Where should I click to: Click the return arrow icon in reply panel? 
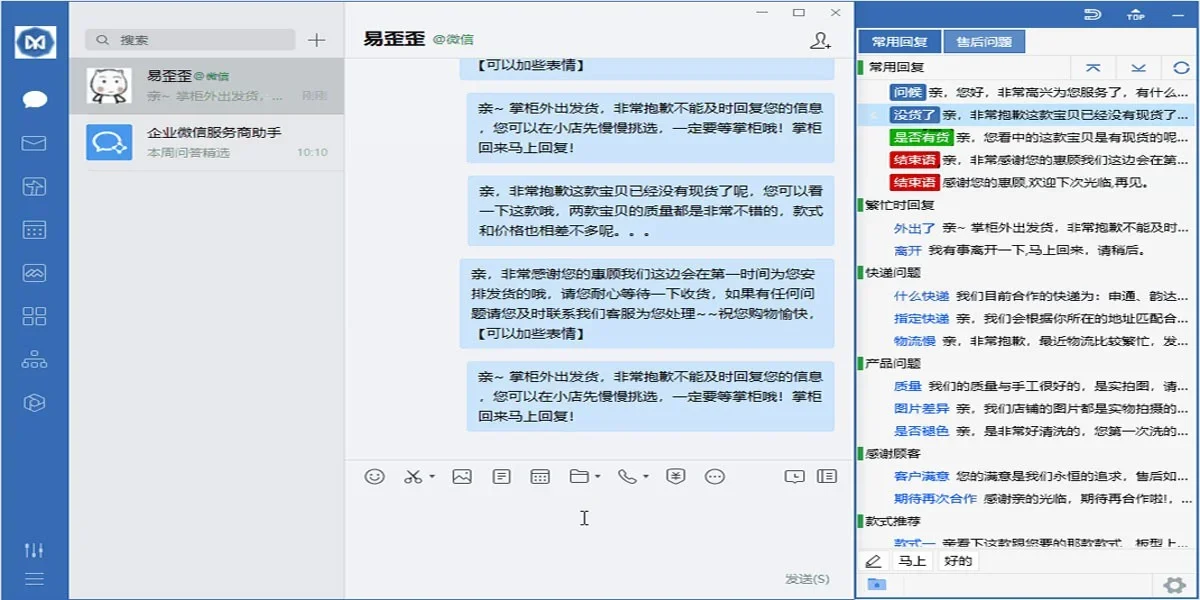point(1092,14)
